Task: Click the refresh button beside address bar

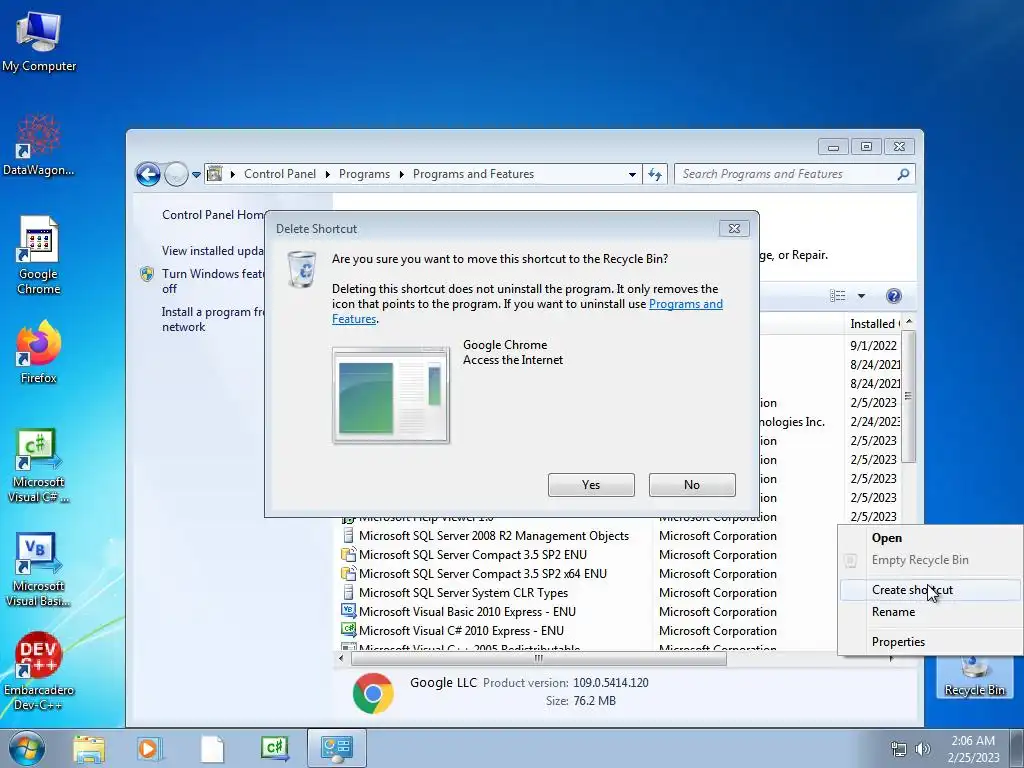Action: pyautogui.click(x=655, y=174)
